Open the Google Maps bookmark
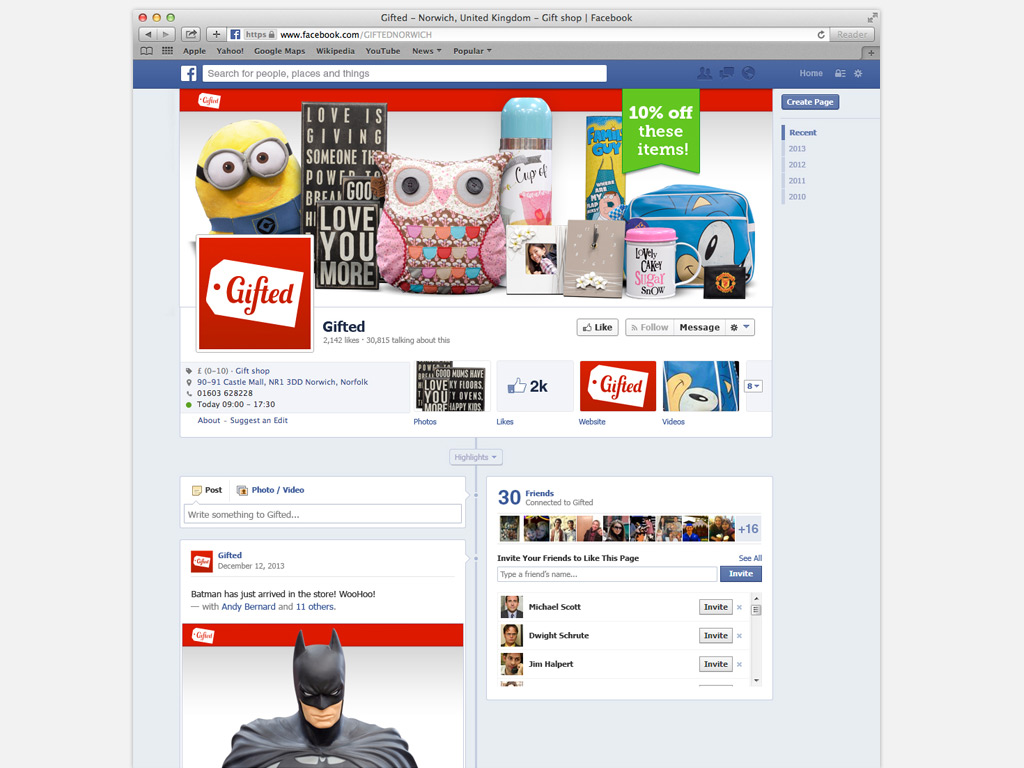The image size is (1024, 768). click(x=280, y=51)
